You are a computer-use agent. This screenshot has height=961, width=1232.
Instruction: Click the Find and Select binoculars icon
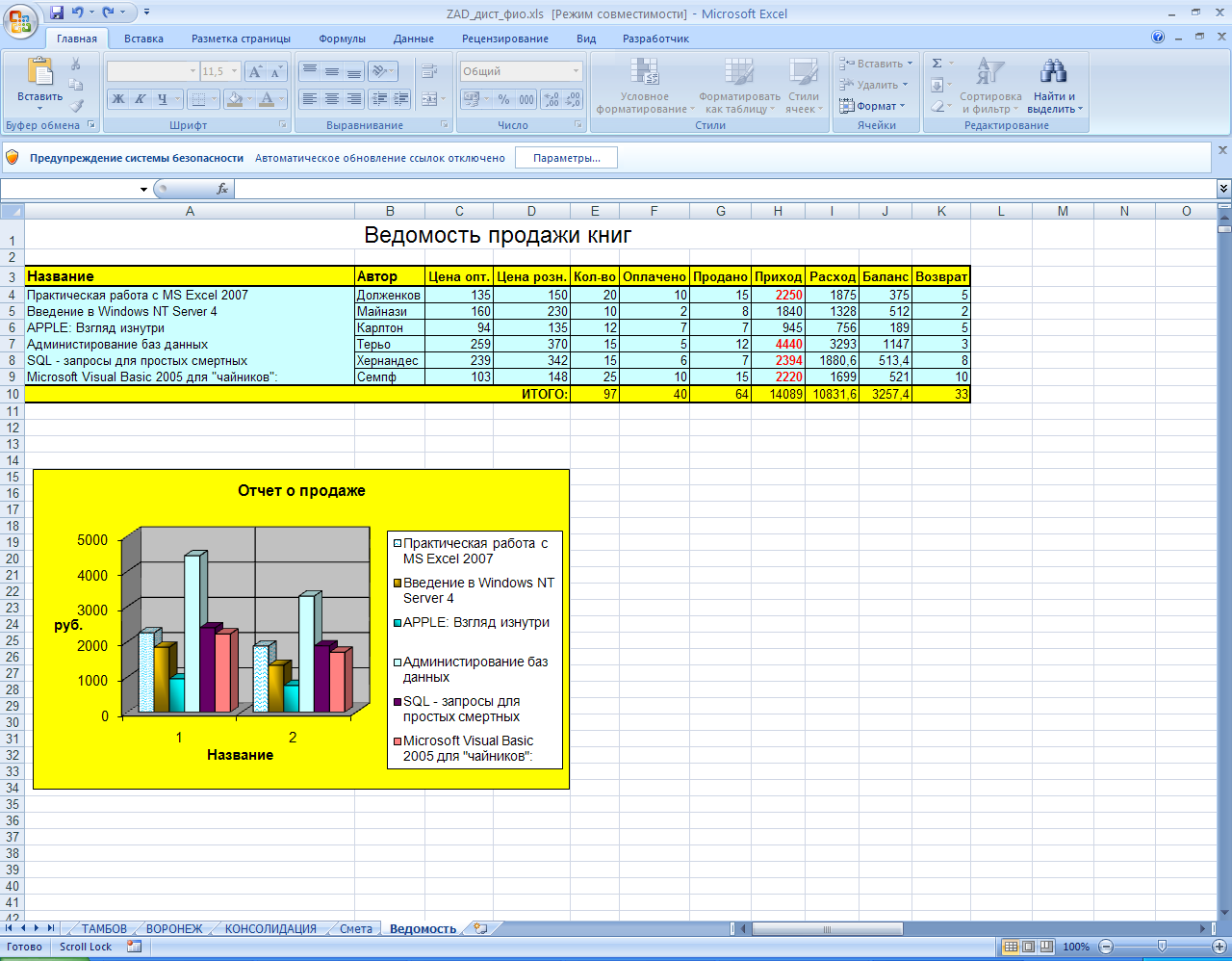[x=1054, y=72]
